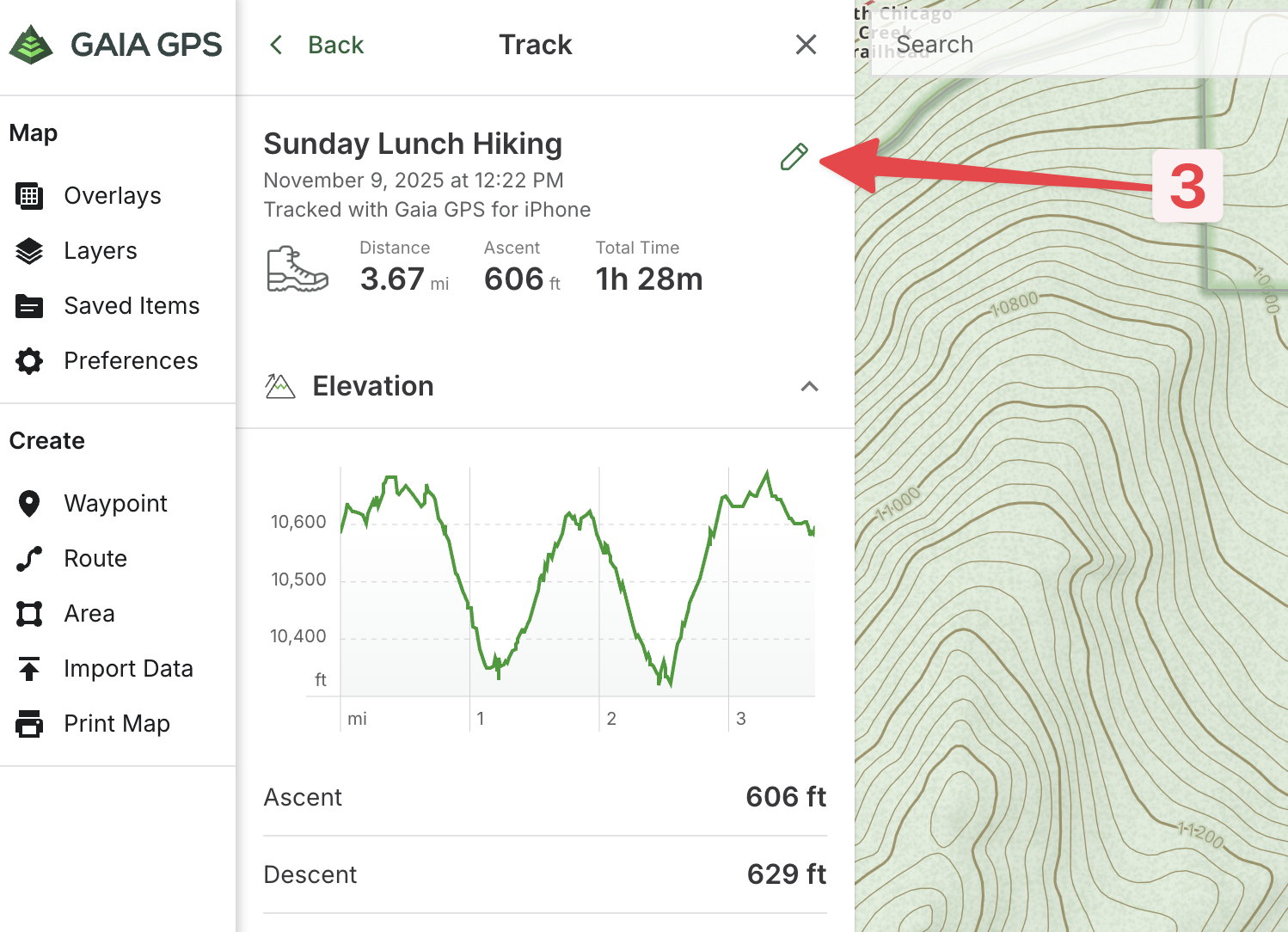Click the map Search field
Viewport: 1288px width, 932px height.
coord(1075,45)
